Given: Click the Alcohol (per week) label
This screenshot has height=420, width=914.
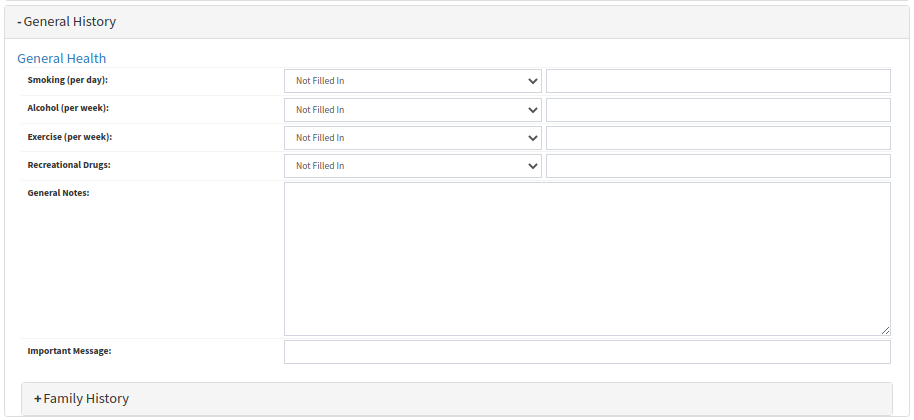Looking at the screenshot, I should pos(68,107).
